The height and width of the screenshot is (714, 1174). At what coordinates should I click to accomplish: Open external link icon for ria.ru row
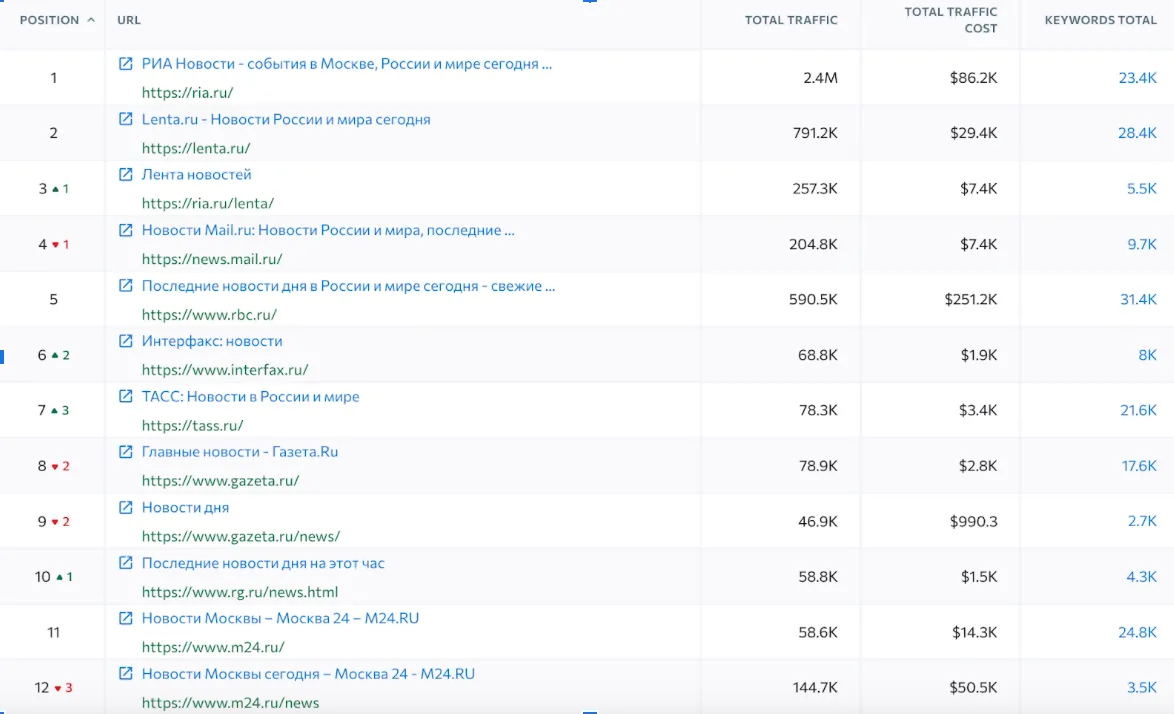coord(126,64)
